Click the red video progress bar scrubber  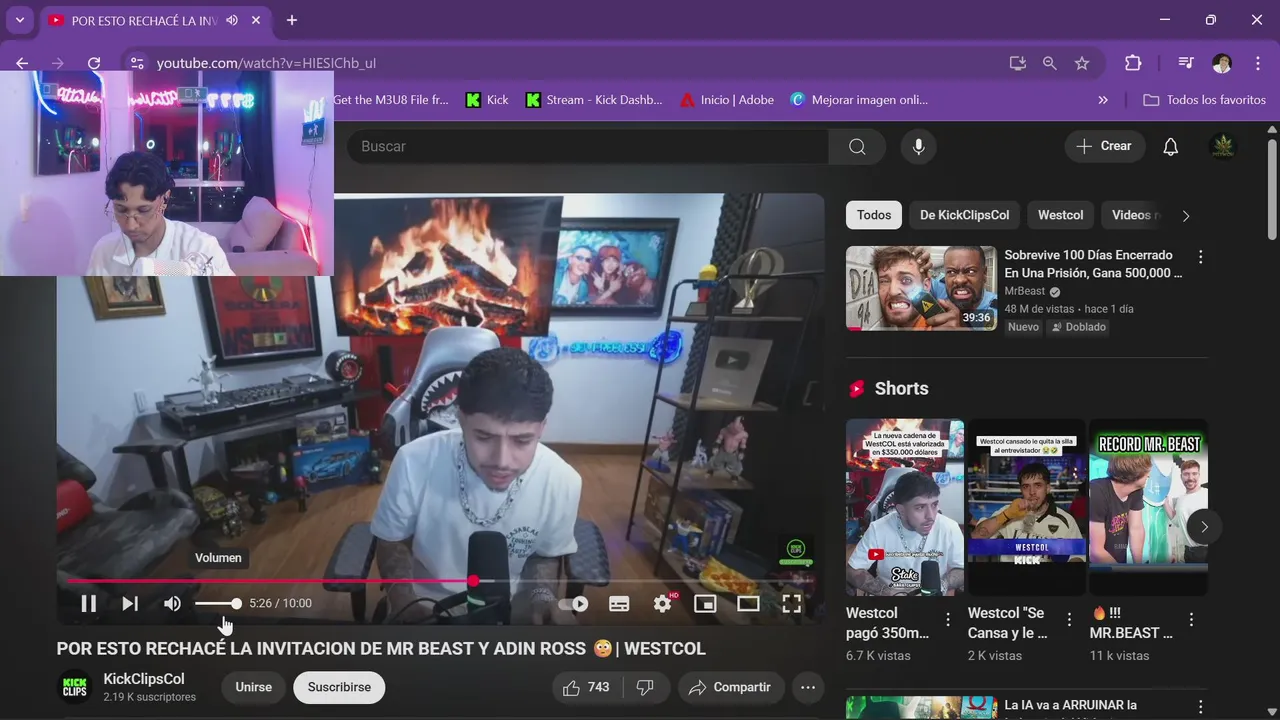(473, 580)
